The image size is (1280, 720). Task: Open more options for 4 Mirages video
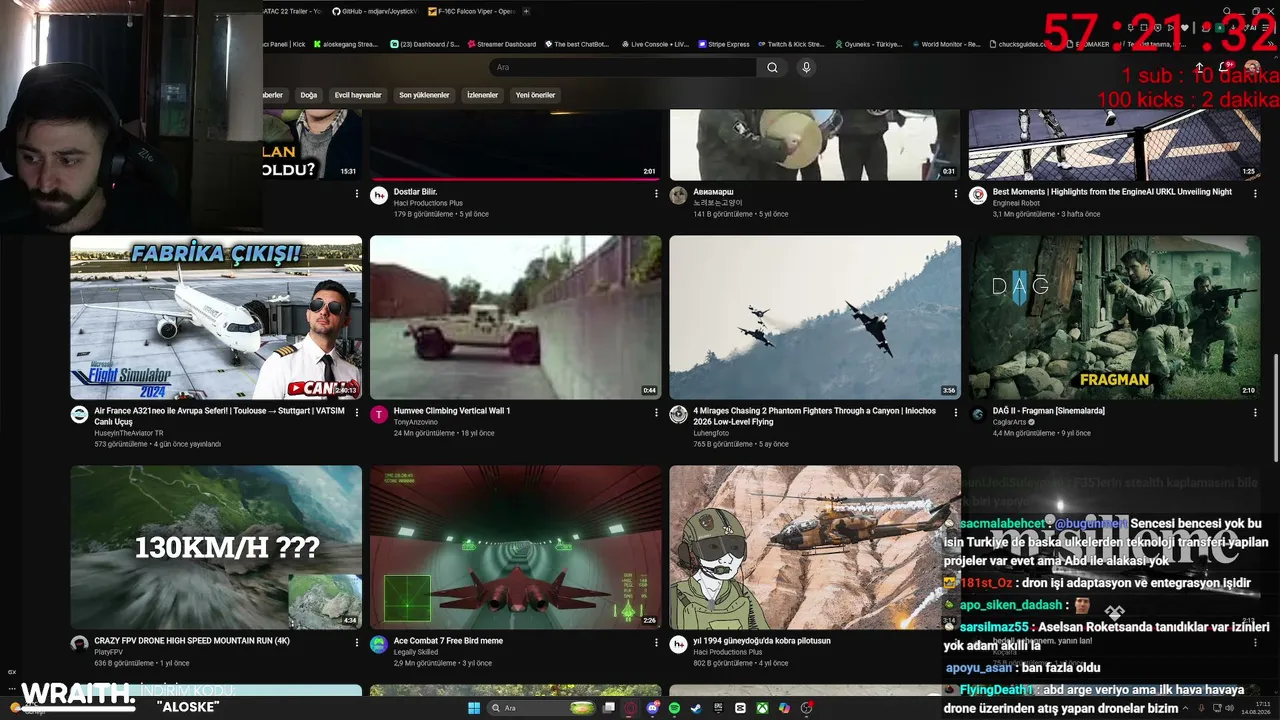956,412
